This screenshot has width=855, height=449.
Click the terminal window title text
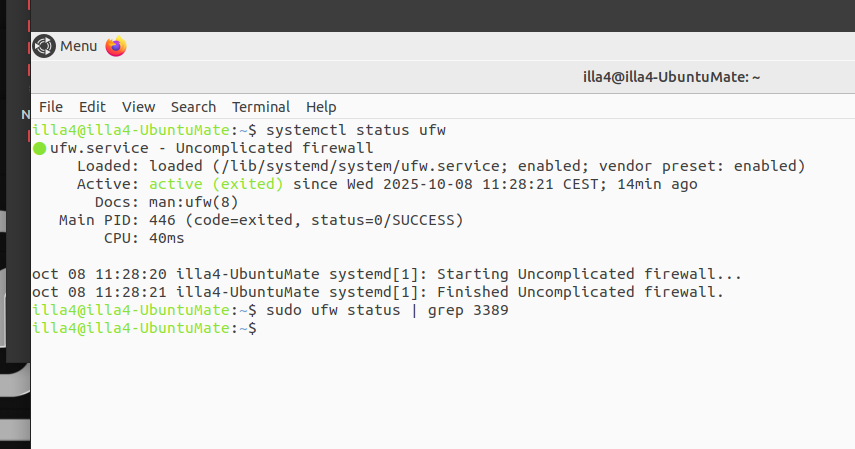tap(671, 77)
